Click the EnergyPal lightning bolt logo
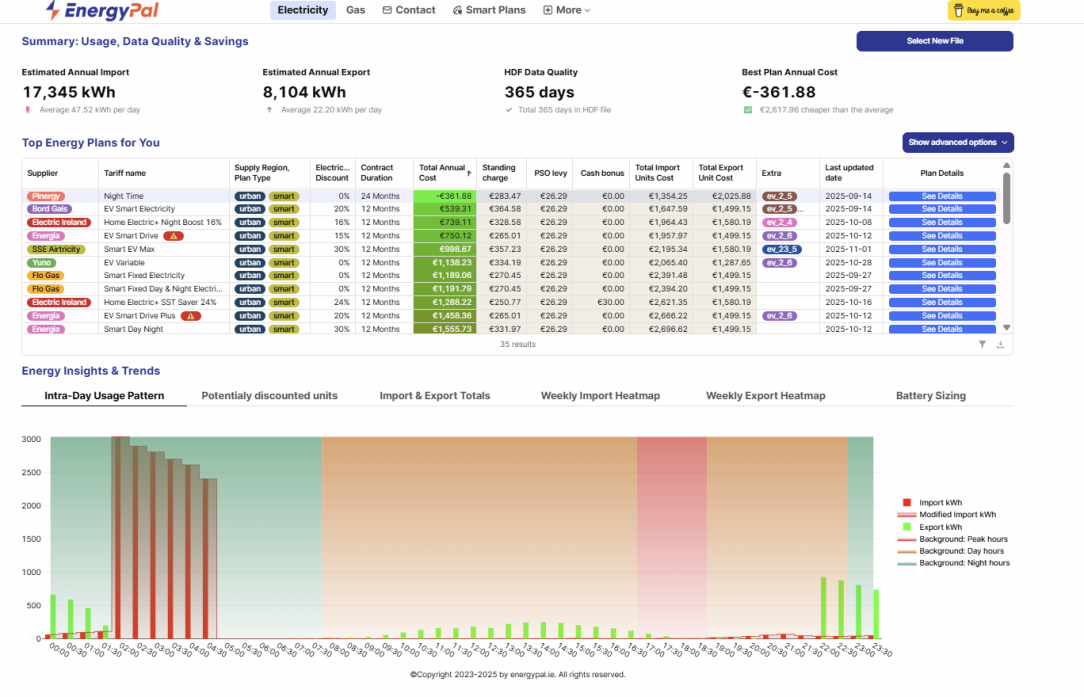The image size is (1084, 697). pyautogui.click(x=53, y=10)
